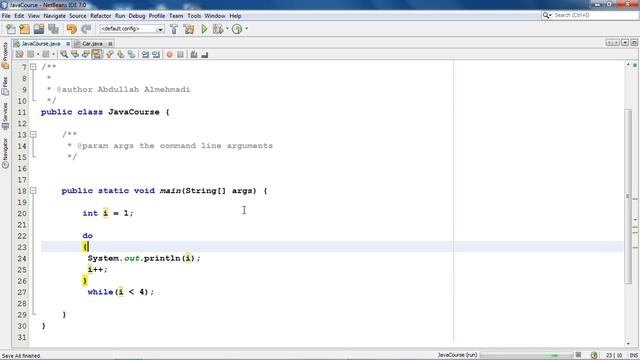Image resolution: width=640 pixels, height=360 pixels.
Task: Click the editor Find Selection magnifier icon
Action: [x=64, y=54]
